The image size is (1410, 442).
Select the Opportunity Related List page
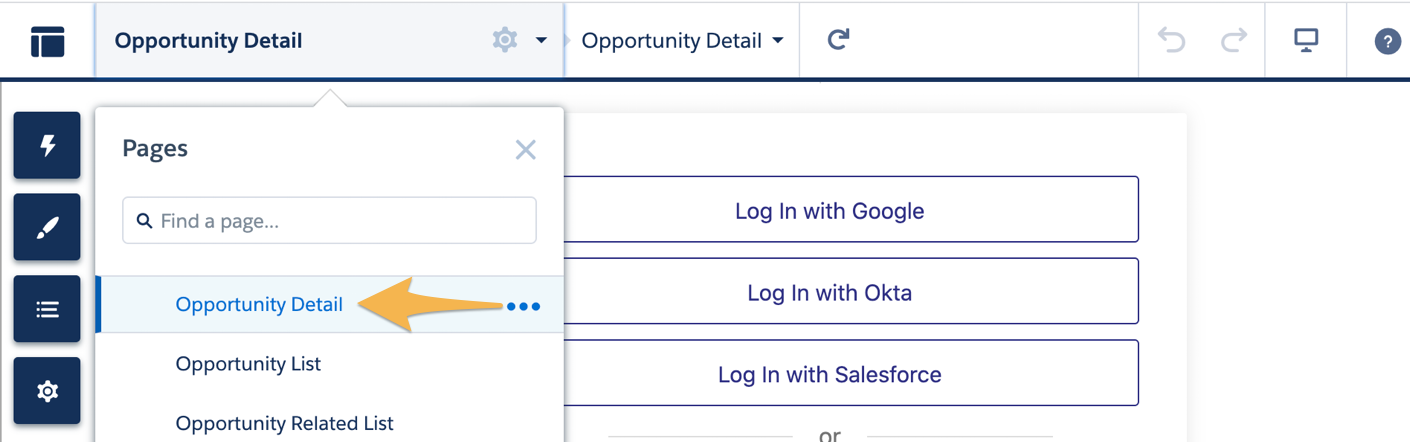click(284, 423)
